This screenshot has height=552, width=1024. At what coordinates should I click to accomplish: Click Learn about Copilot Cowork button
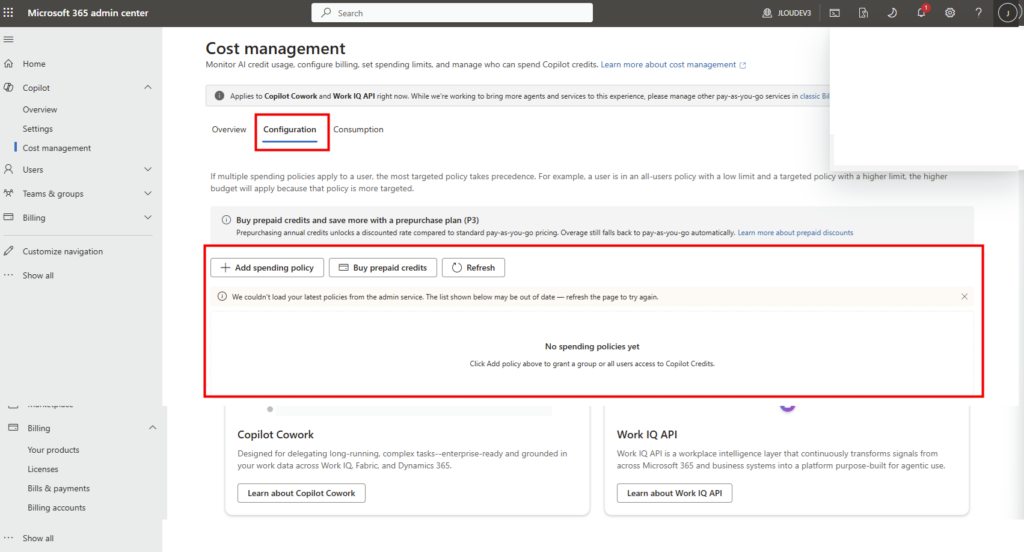tap(302, 493)
